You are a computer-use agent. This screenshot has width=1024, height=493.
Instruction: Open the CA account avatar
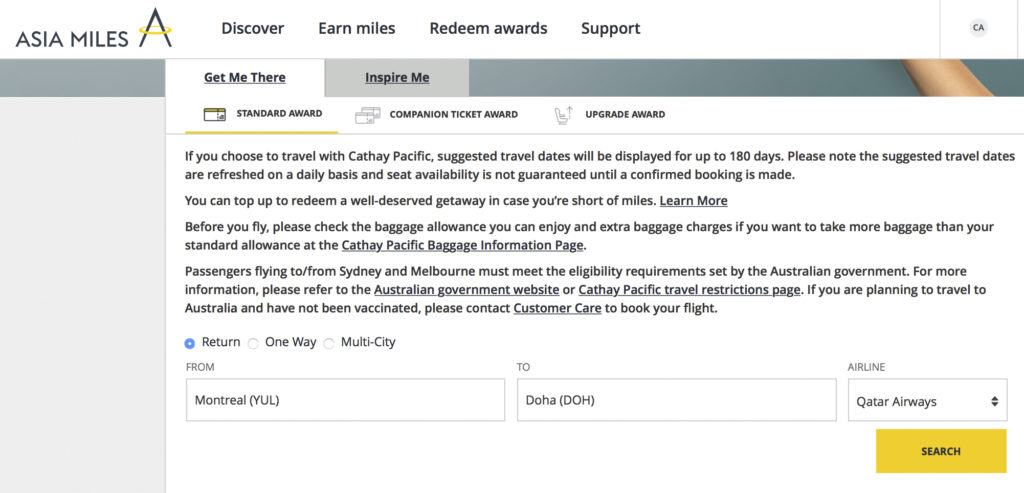978,28
